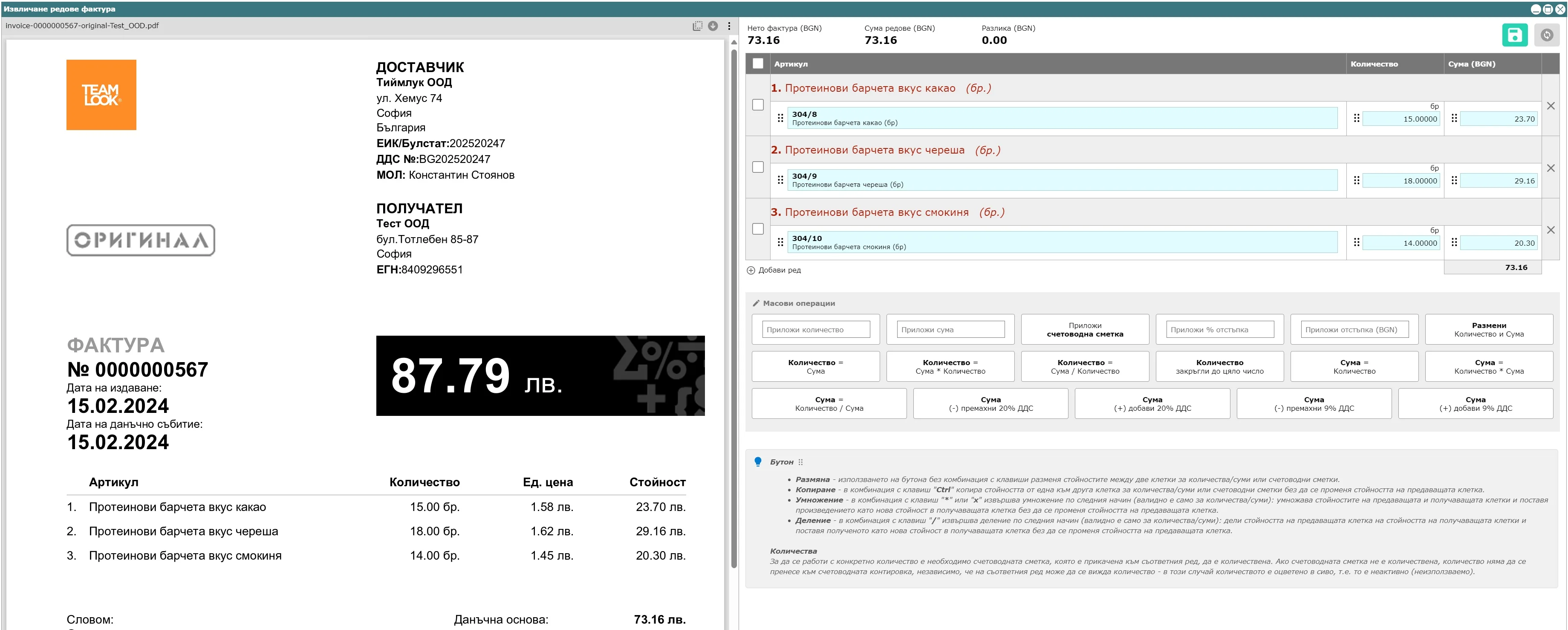Grab the drag handle beside article 304/10

tap(780, 243)
